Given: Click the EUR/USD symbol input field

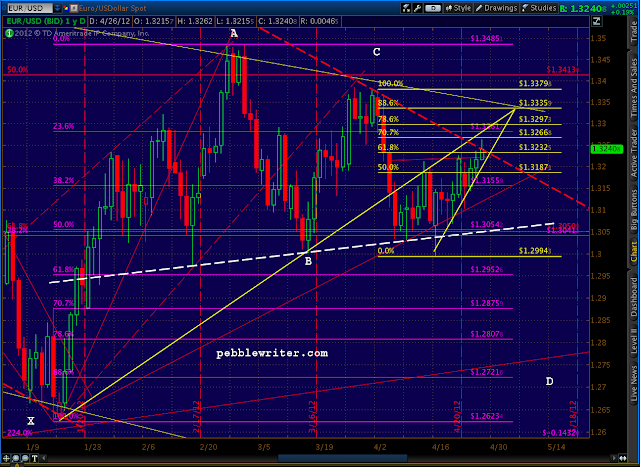Looking at the screenshot, I should (30, 8).
